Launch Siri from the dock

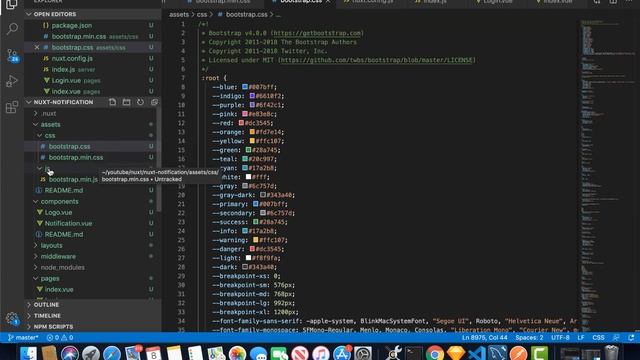pyautogui.click(x=70, y=353)
